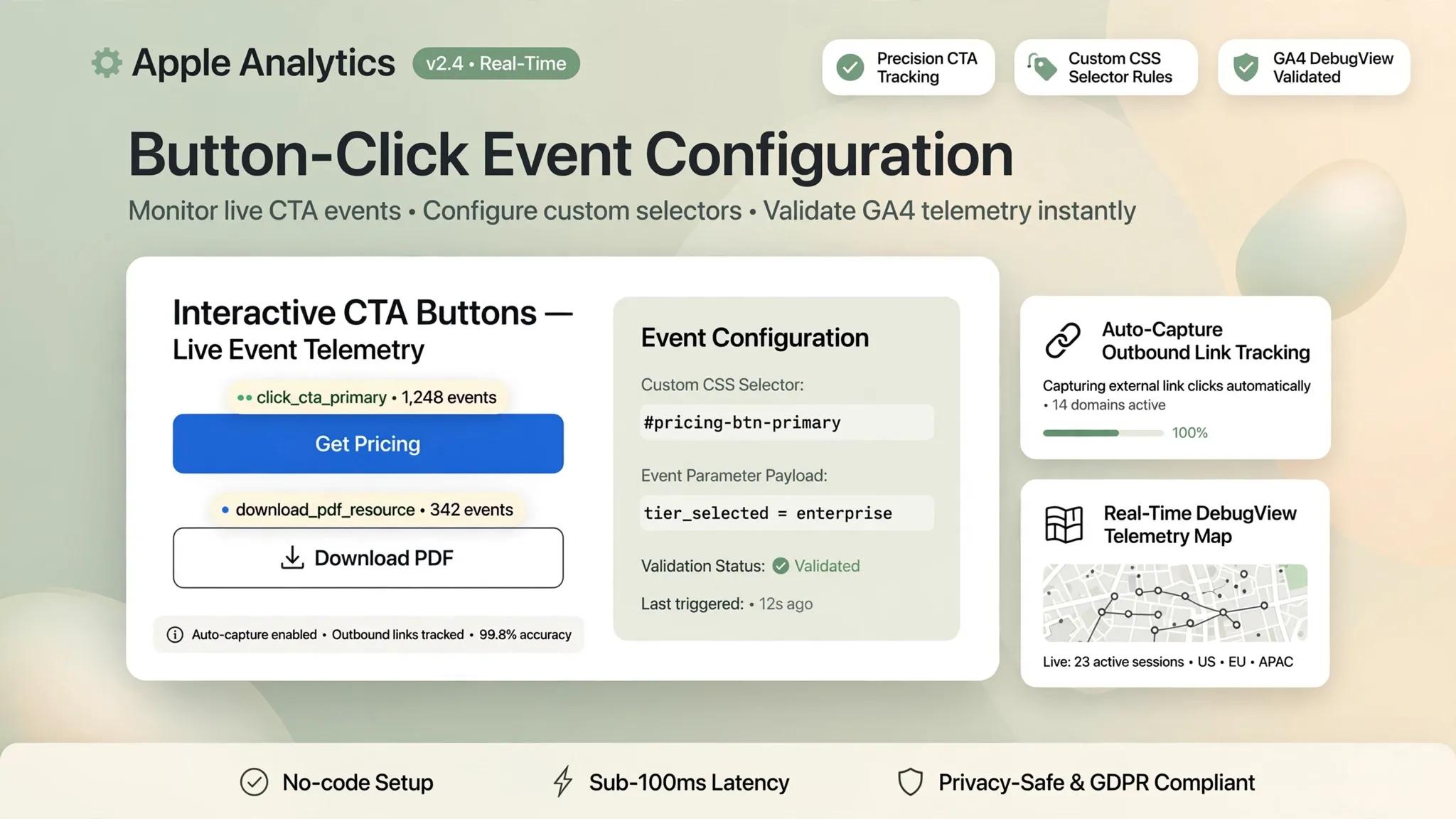
Task: Click the Custom CSS Selector Rules tag icon
Action: [1042, 68]
